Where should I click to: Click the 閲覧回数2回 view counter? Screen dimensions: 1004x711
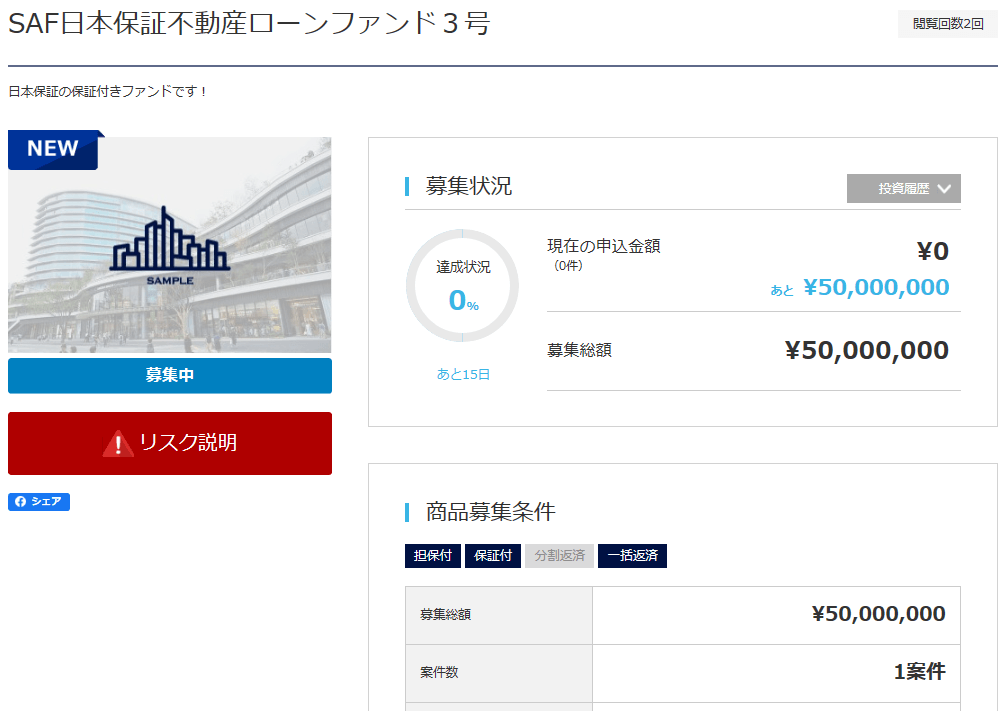click(947, 24)
